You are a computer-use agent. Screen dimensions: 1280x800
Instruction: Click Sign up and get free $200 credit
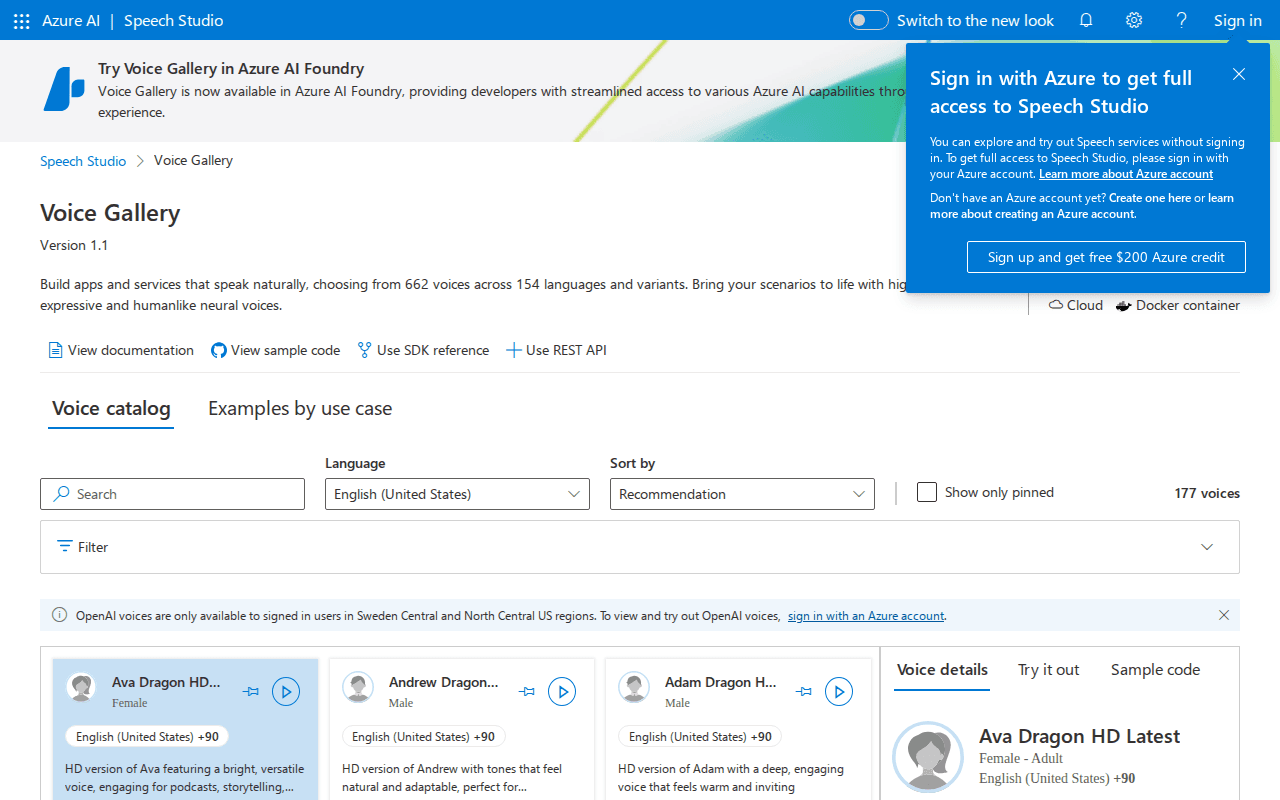(1106, 257)
